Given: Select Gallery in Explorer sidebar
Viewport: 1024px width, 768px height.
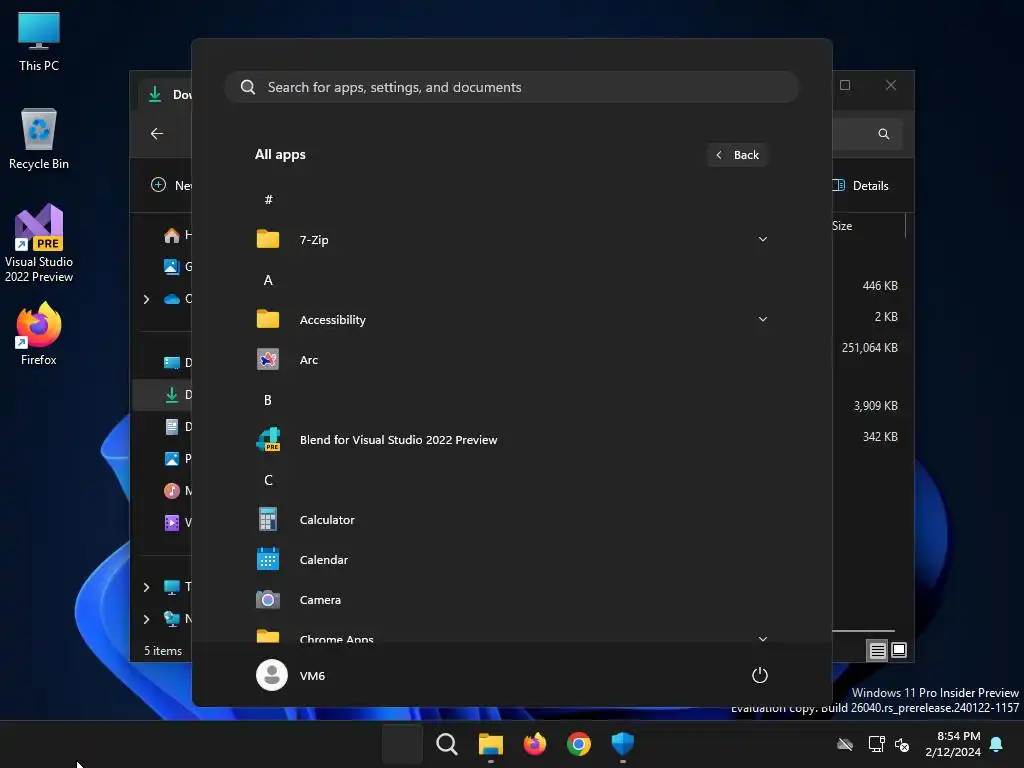Looking at the screenshot, I should [178, 266].
